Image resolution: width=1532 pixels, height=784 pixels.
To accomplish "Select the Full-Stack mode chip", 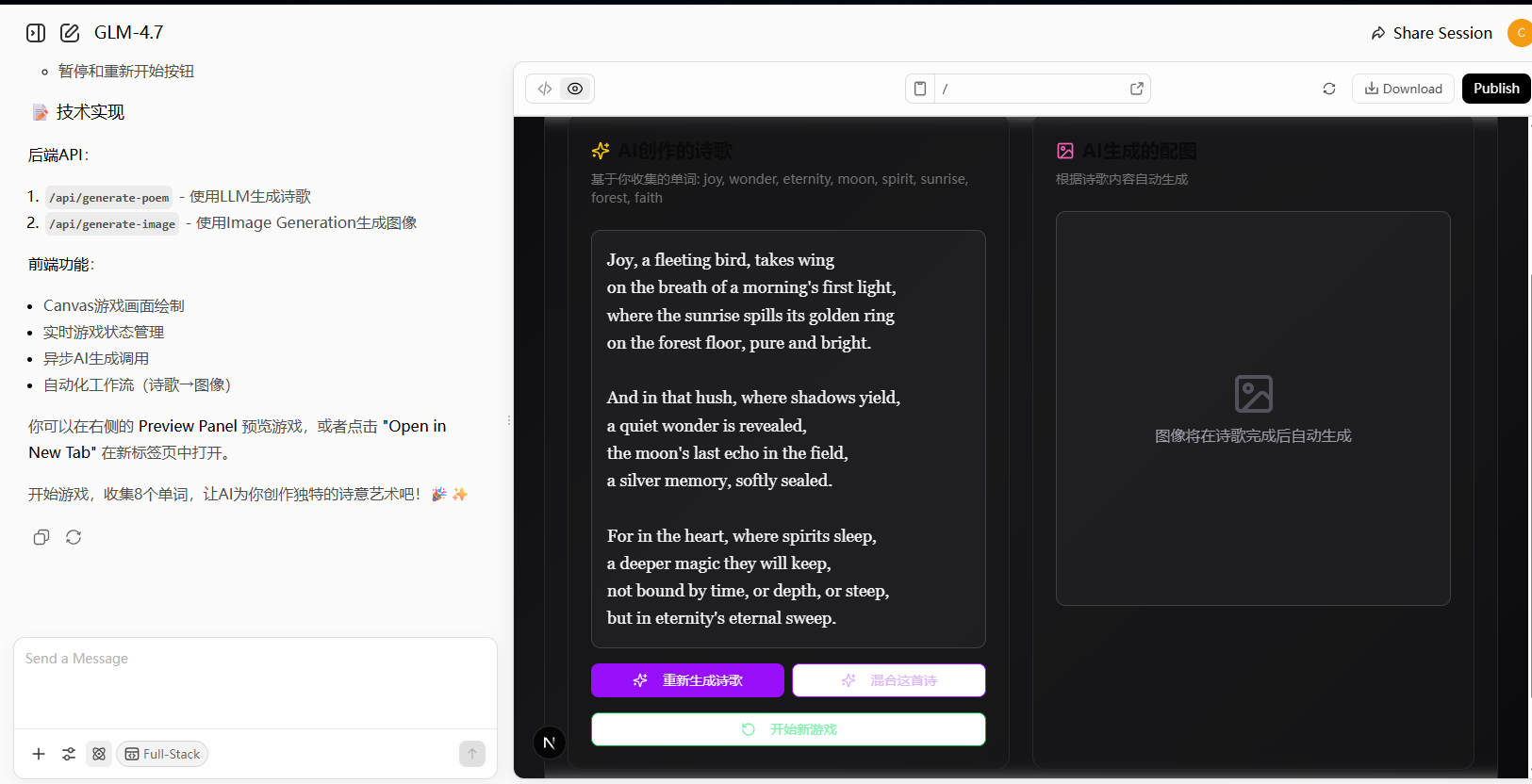I will [x=162, y=754].
